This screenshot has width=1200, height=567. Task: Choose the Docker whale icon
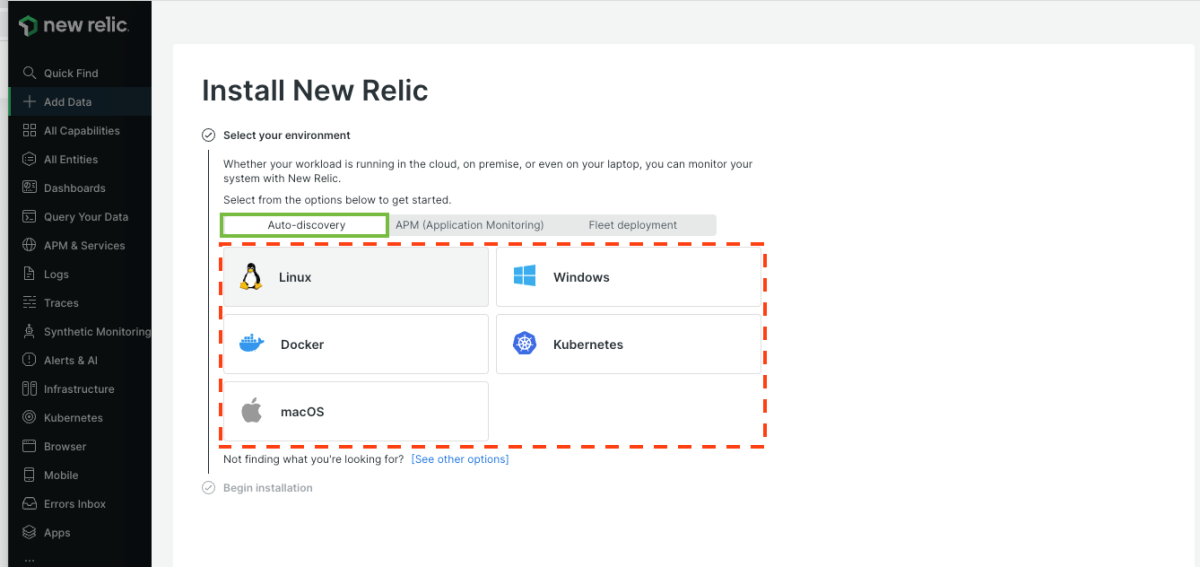click(251, 344)
